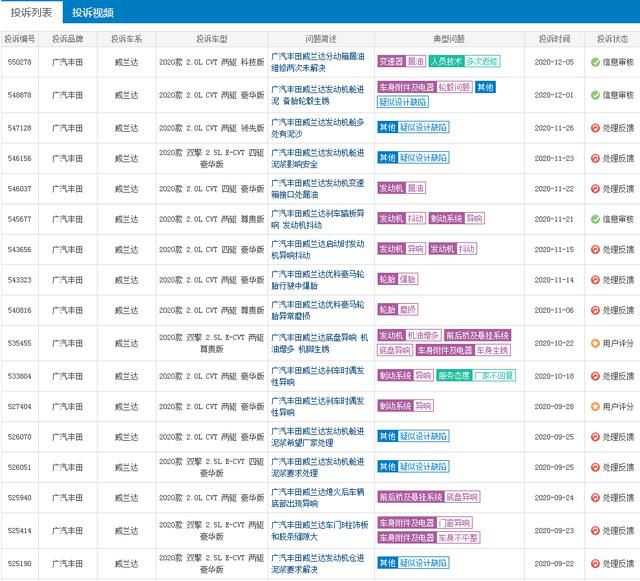
Task: Open complaint link 发动机舱多处有泥沙
Action: [x=318, y=128]
